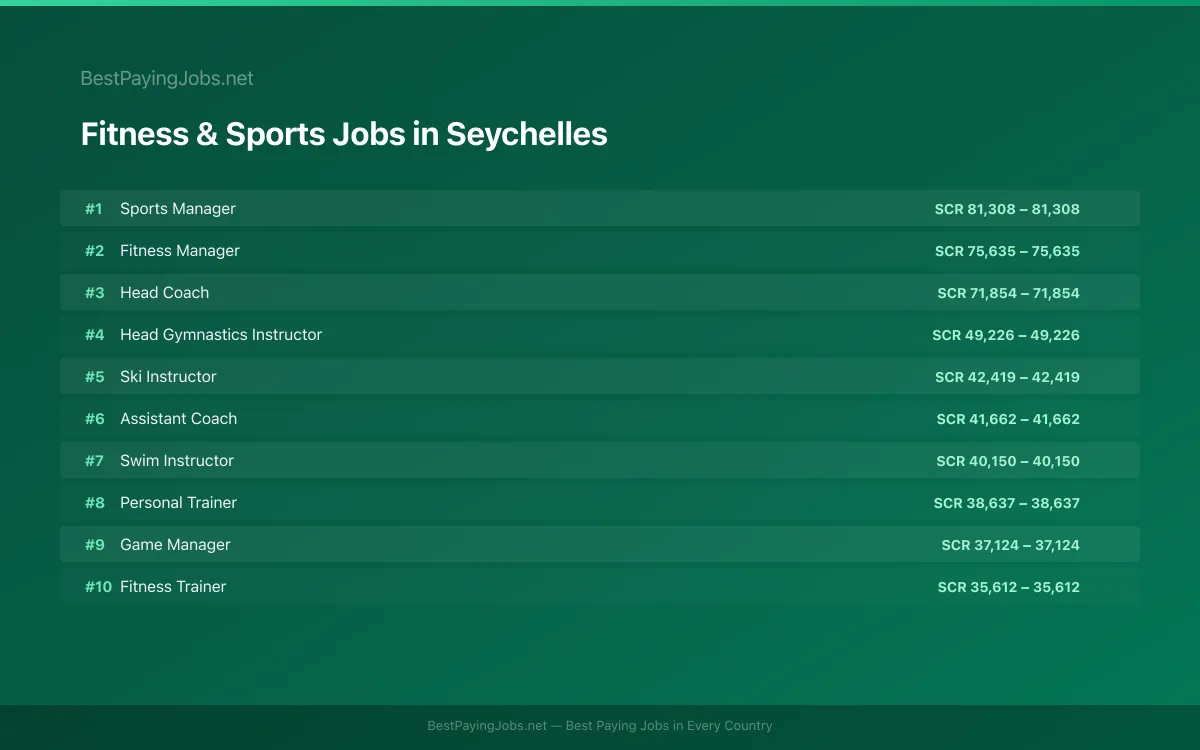Click rank number #1
The image size is (1200, 750).
[x=94, y=209]
